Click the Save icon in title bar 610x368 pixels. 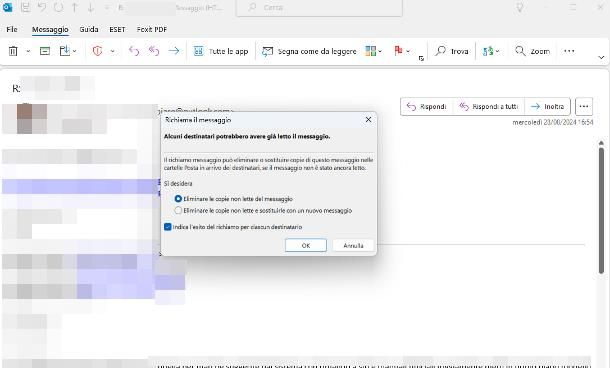[x=25, y=7]
